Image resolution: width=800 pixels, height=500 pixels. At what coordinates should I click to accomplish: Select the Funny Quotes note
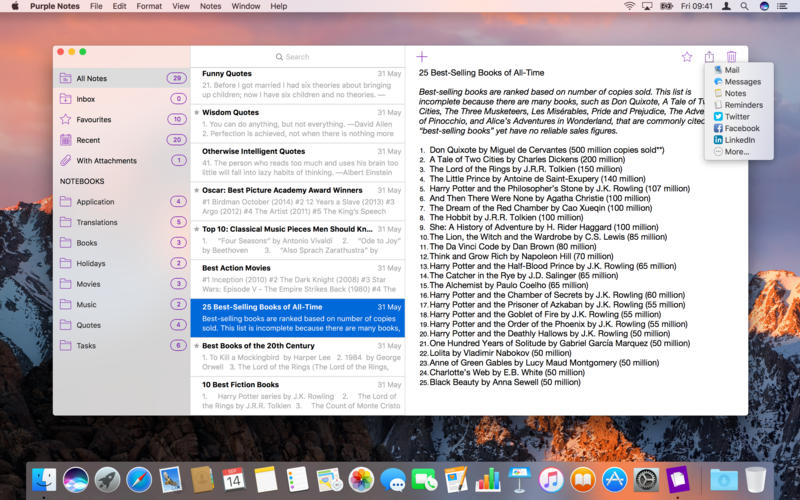point(298,84)
